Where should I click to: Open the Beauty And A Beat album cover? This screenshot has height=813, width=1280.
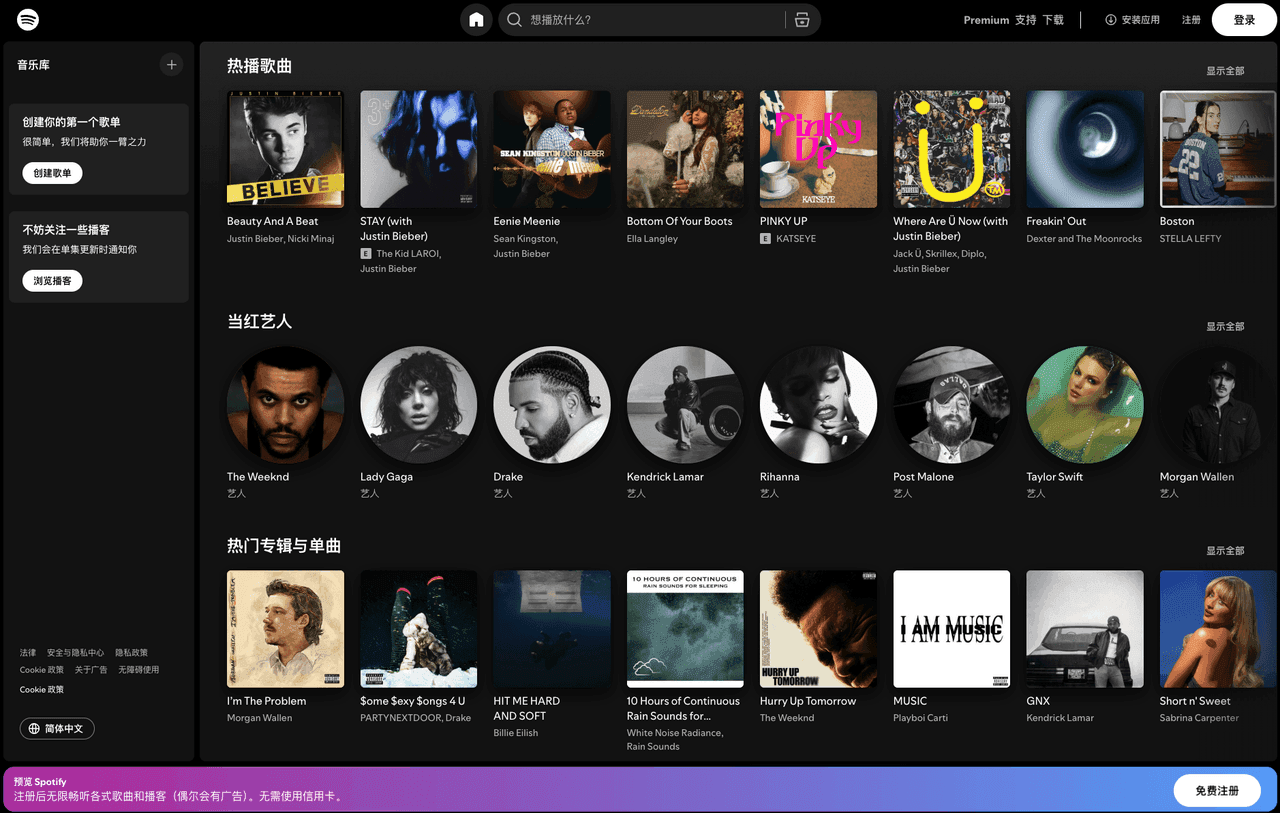click(x=285, y=148)
